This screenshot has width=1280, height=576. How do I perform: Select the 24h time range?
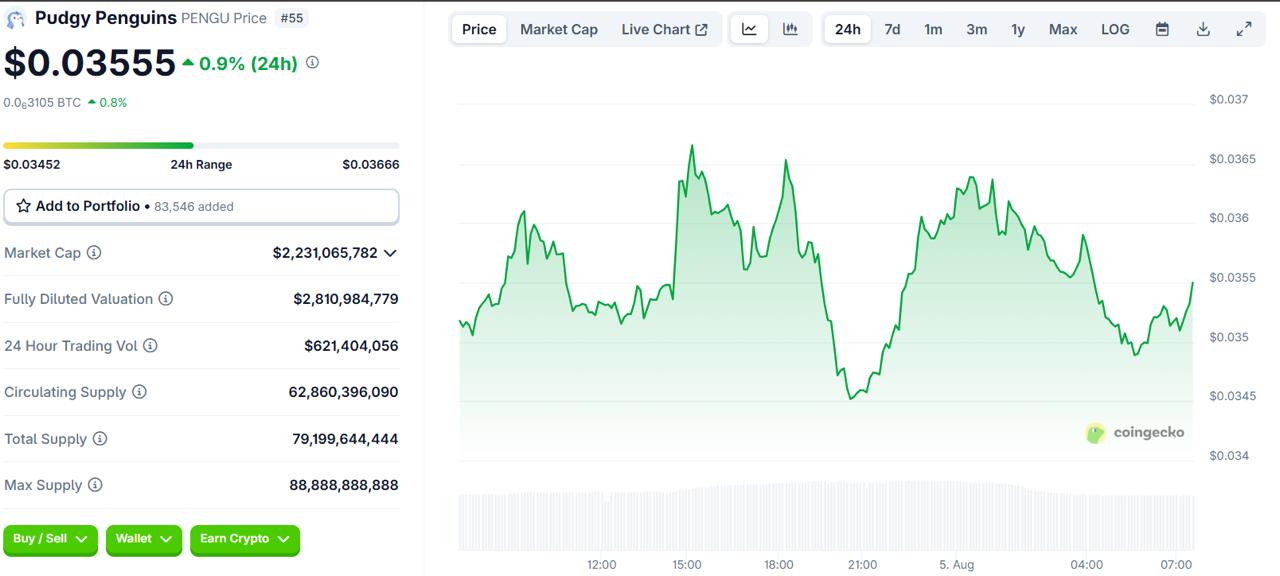click(848, 29)
